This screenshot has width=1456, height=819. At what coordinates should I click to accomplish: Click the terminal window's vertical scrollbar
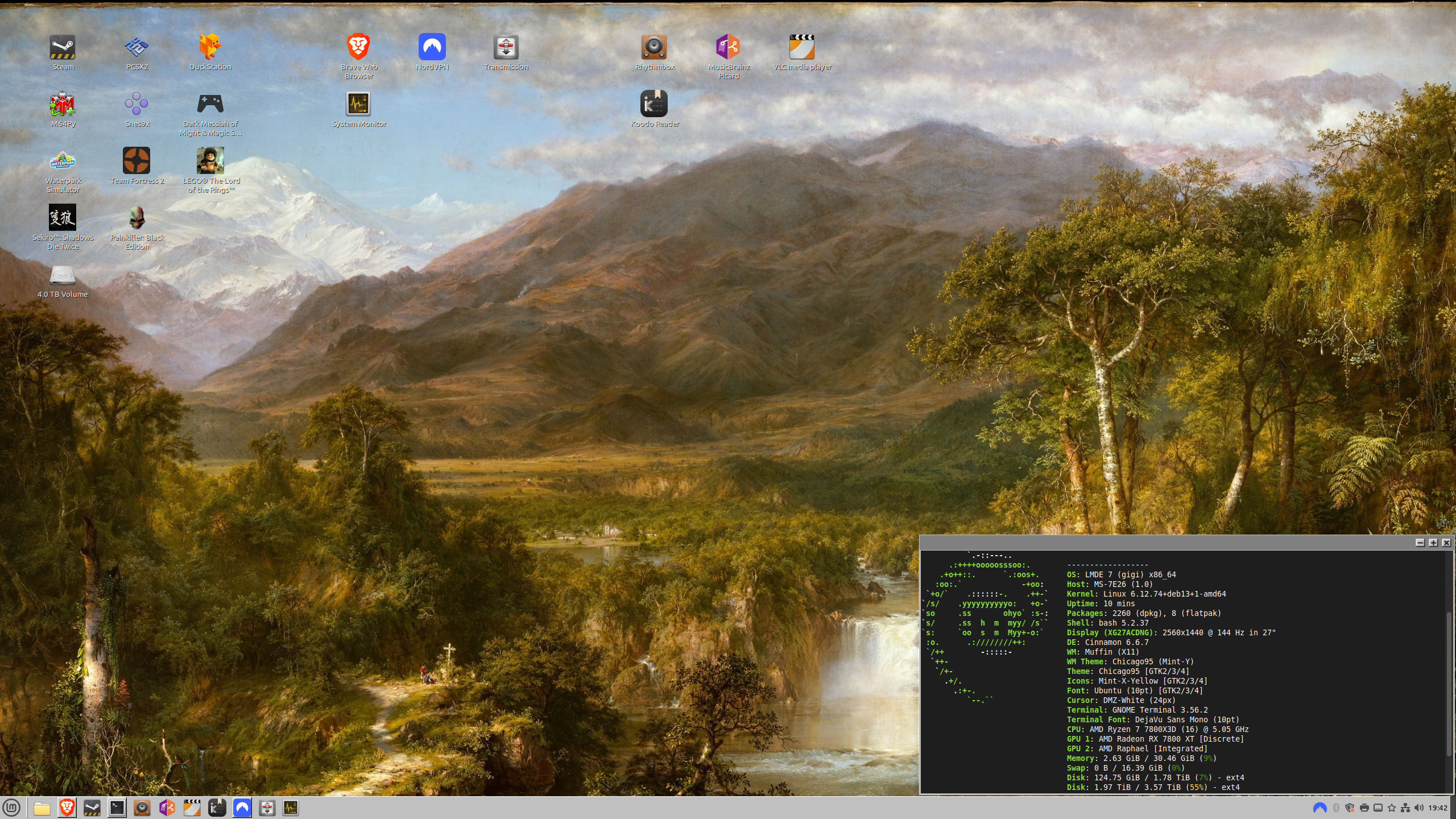1449,682
